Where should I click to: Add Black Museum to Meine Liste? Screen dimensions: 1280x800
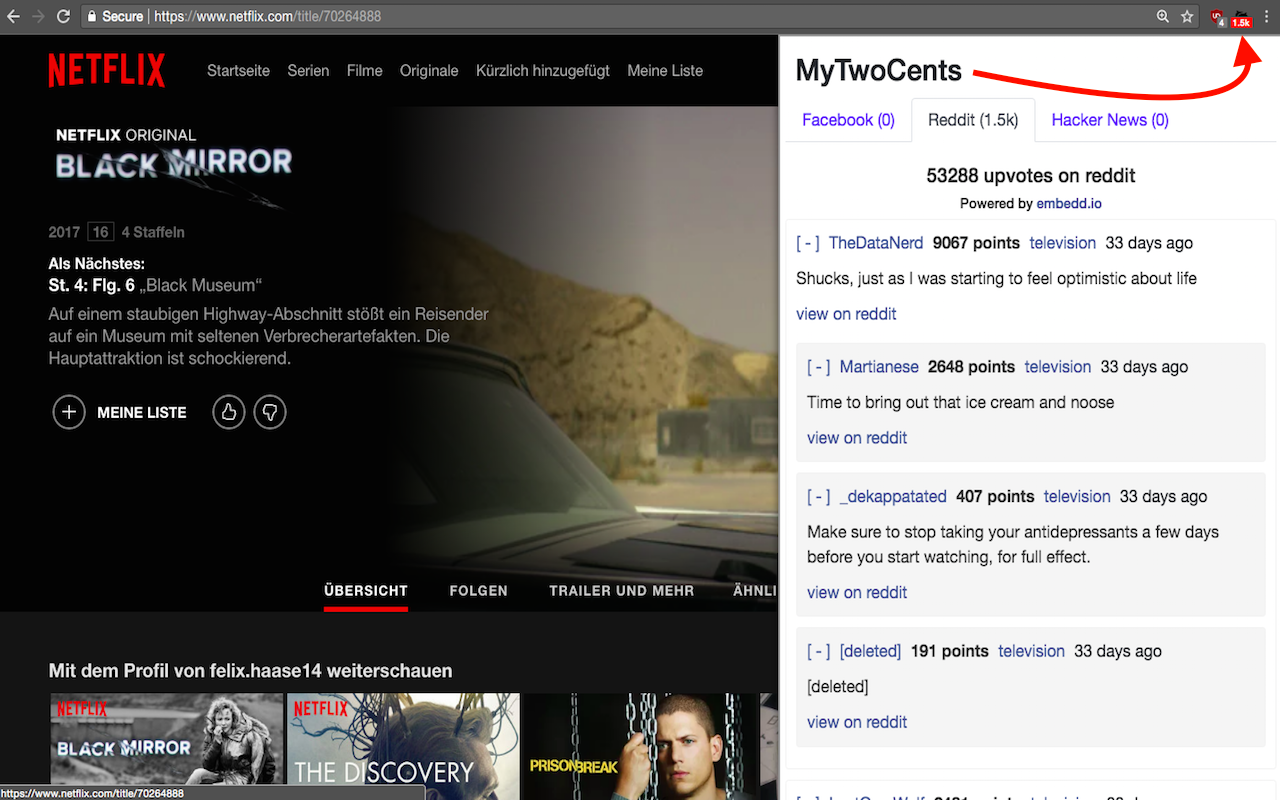coord(69,412)
